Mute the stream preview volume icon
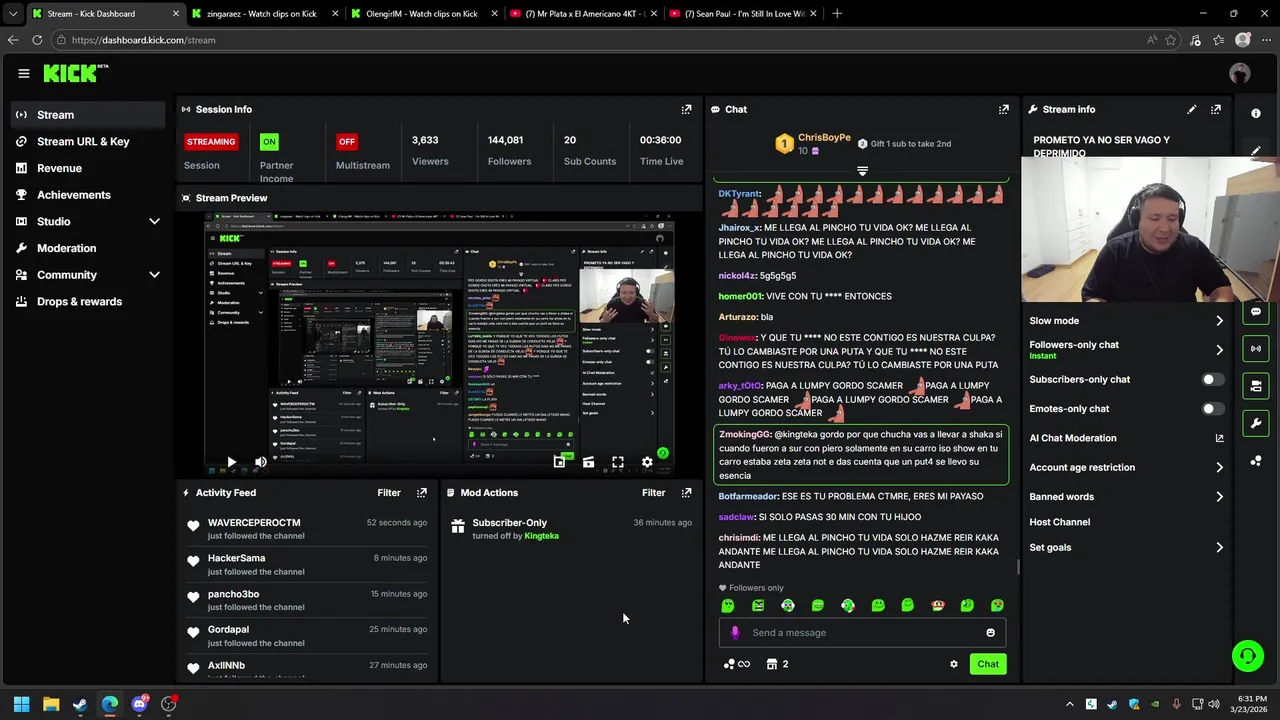 [260, 462]
